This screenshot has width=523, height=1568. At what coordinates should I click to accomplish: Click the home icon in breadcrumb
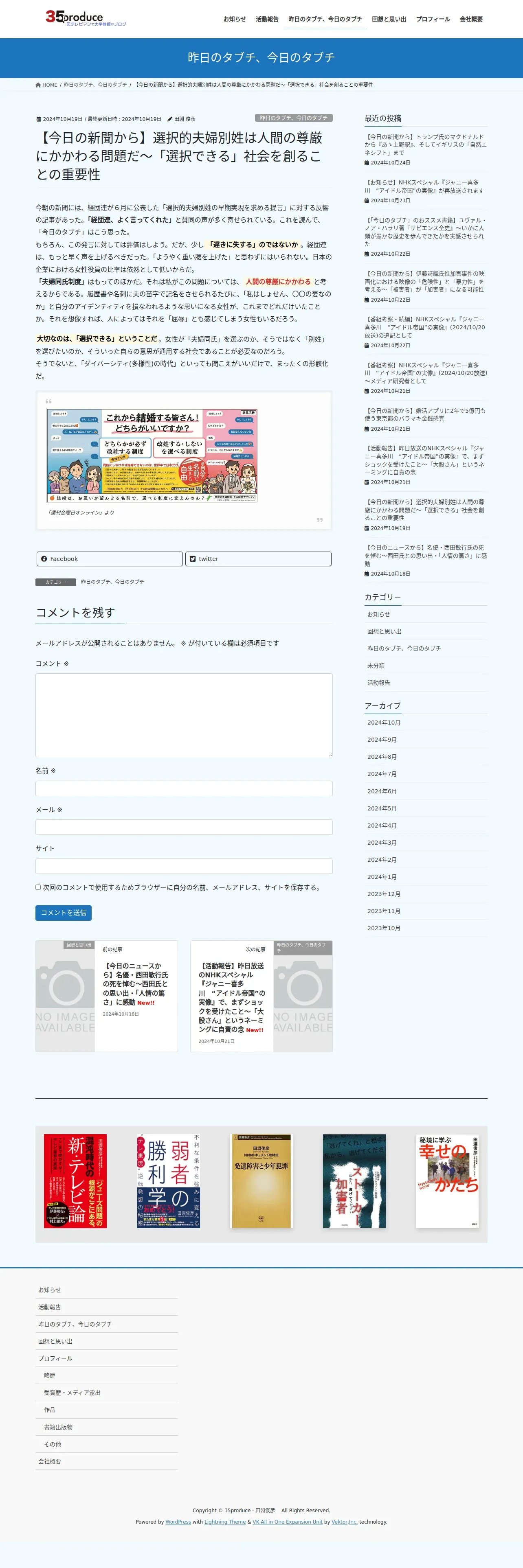38,85
